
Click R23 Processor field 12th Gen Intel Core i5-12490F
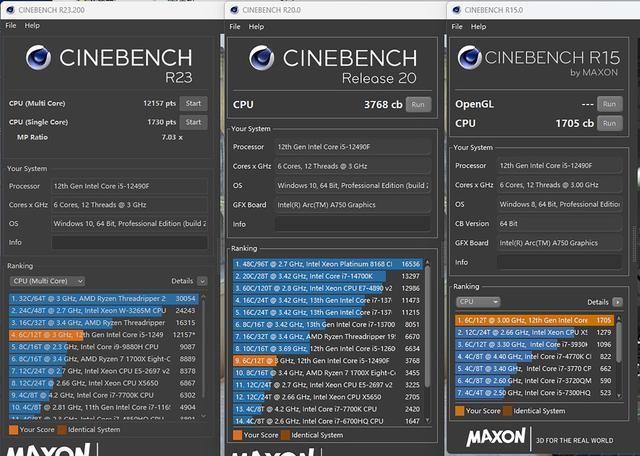(129, 186)
